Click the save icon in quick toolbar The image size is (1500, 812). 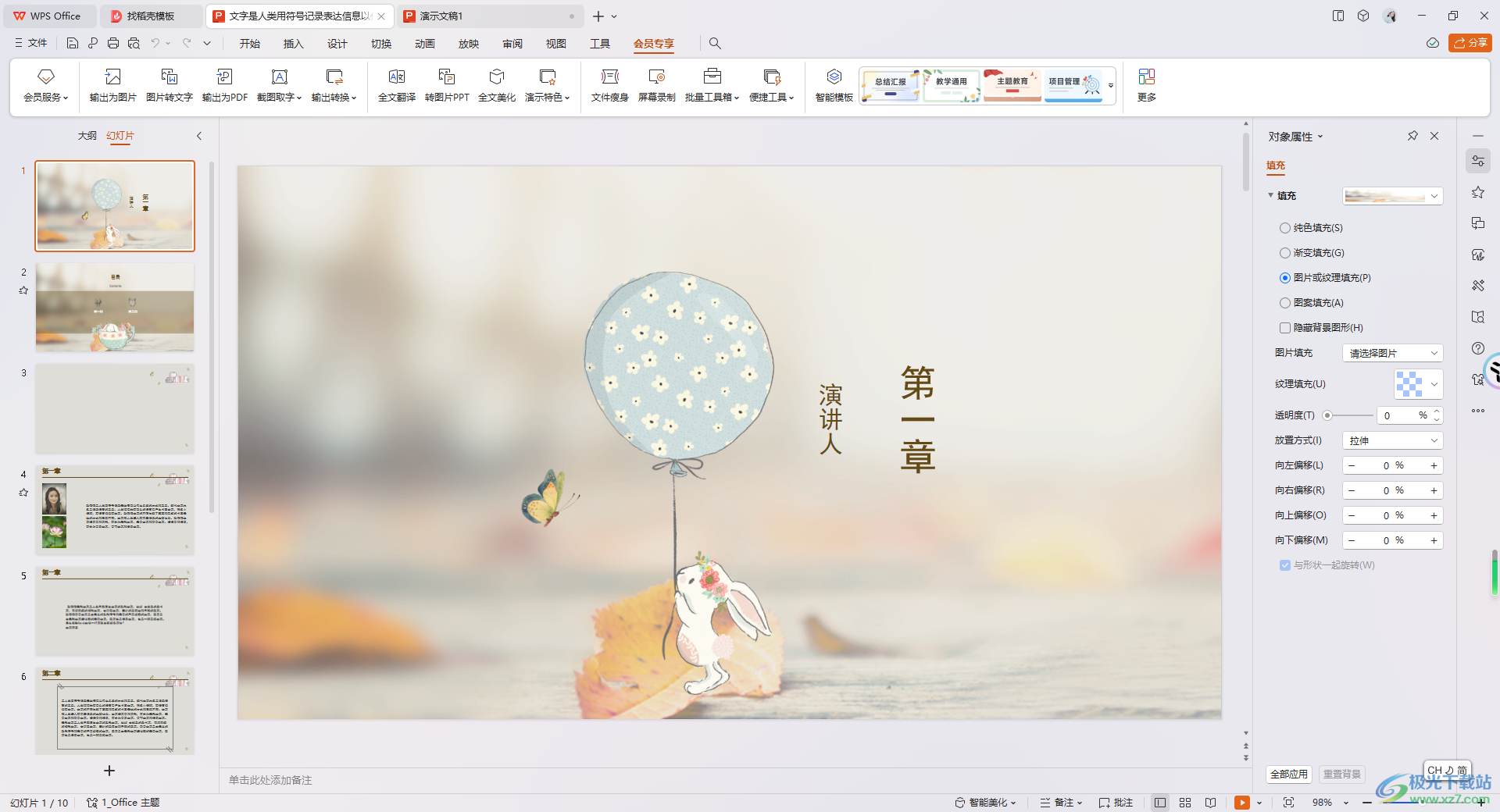point(73,43)
